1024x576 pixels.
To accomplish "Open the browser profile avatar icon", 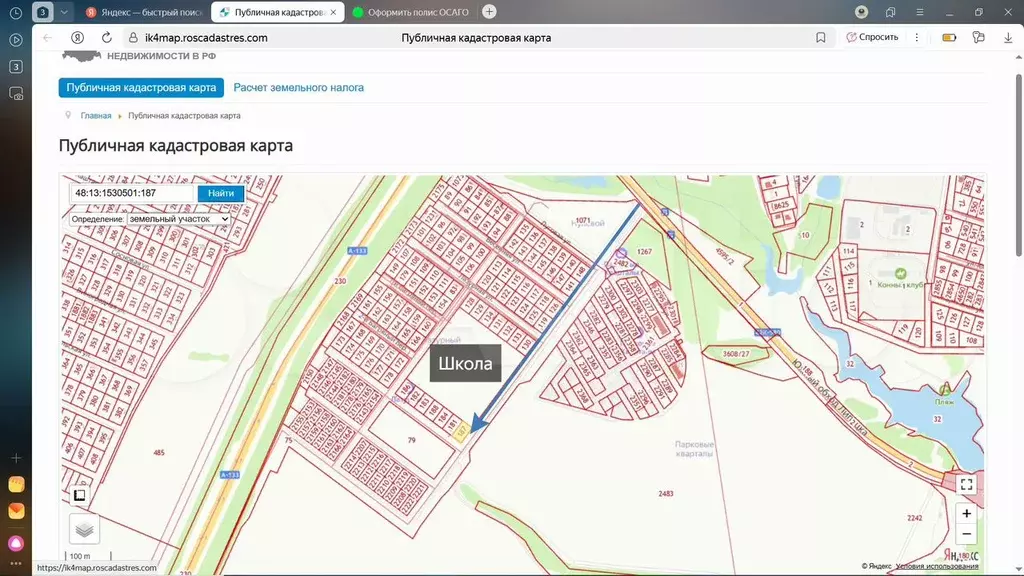I will (x=861, y=12).
